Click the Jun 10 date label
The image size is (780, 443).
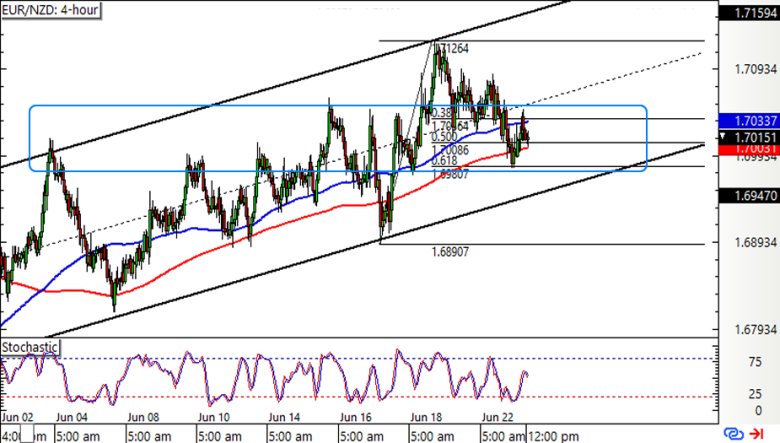(x=213, y=417)
